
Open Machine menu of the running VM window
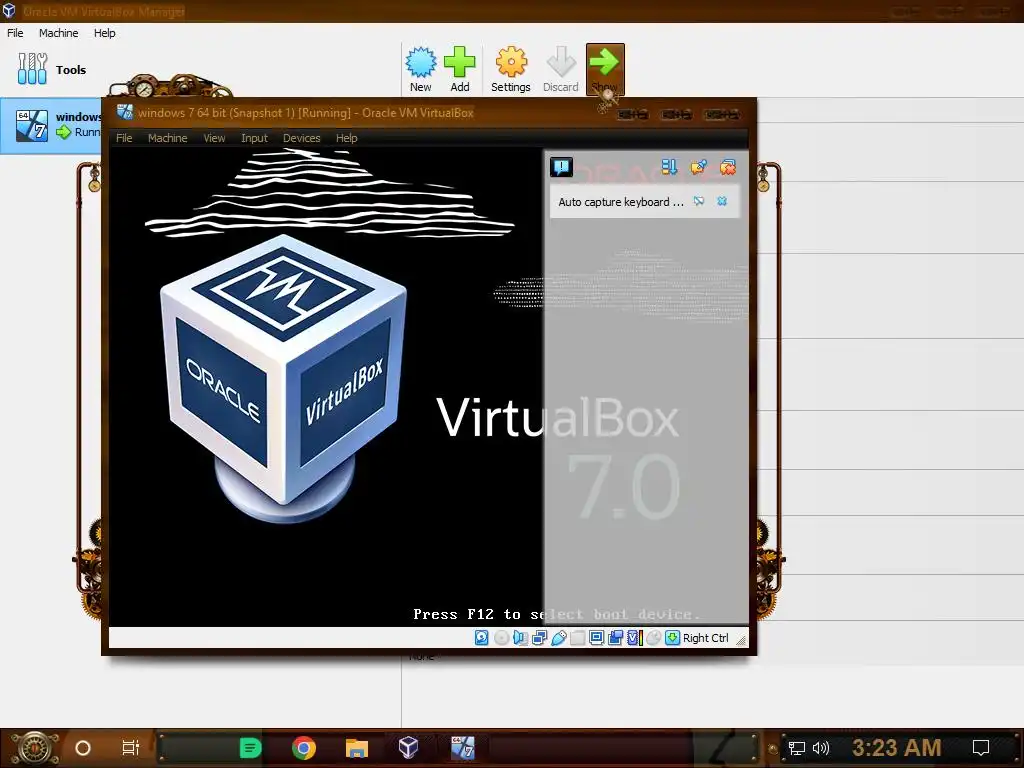point(167,138)
